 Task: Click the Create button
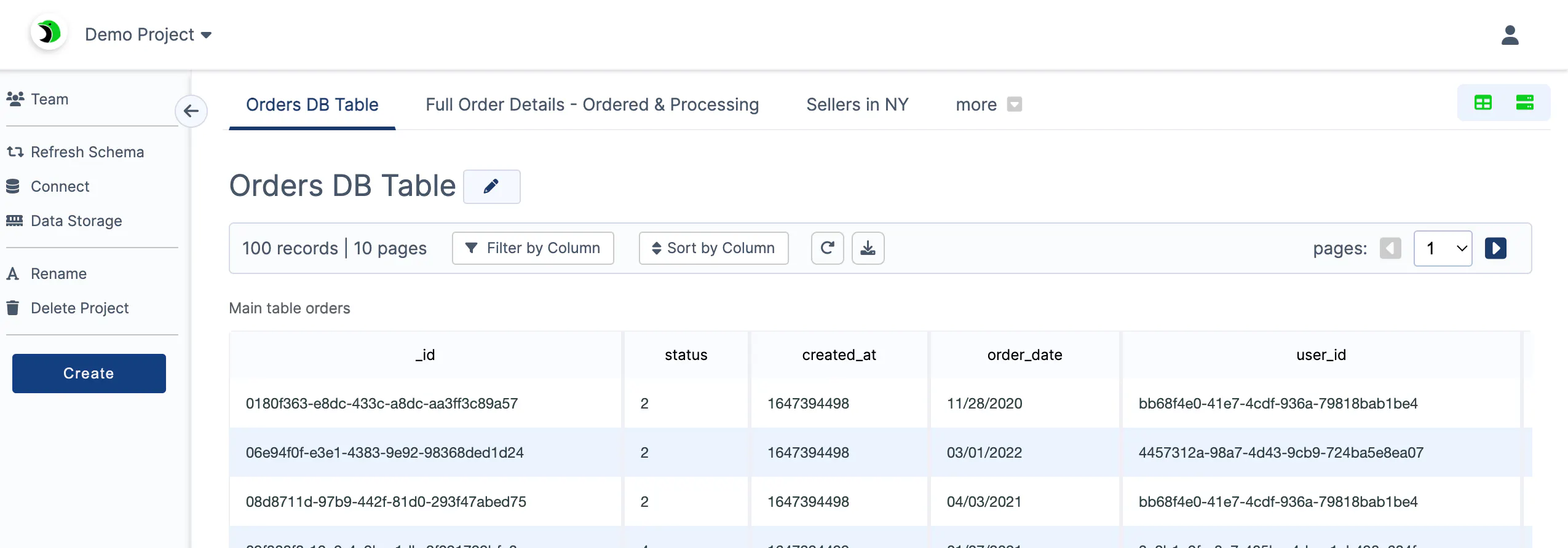89,374
